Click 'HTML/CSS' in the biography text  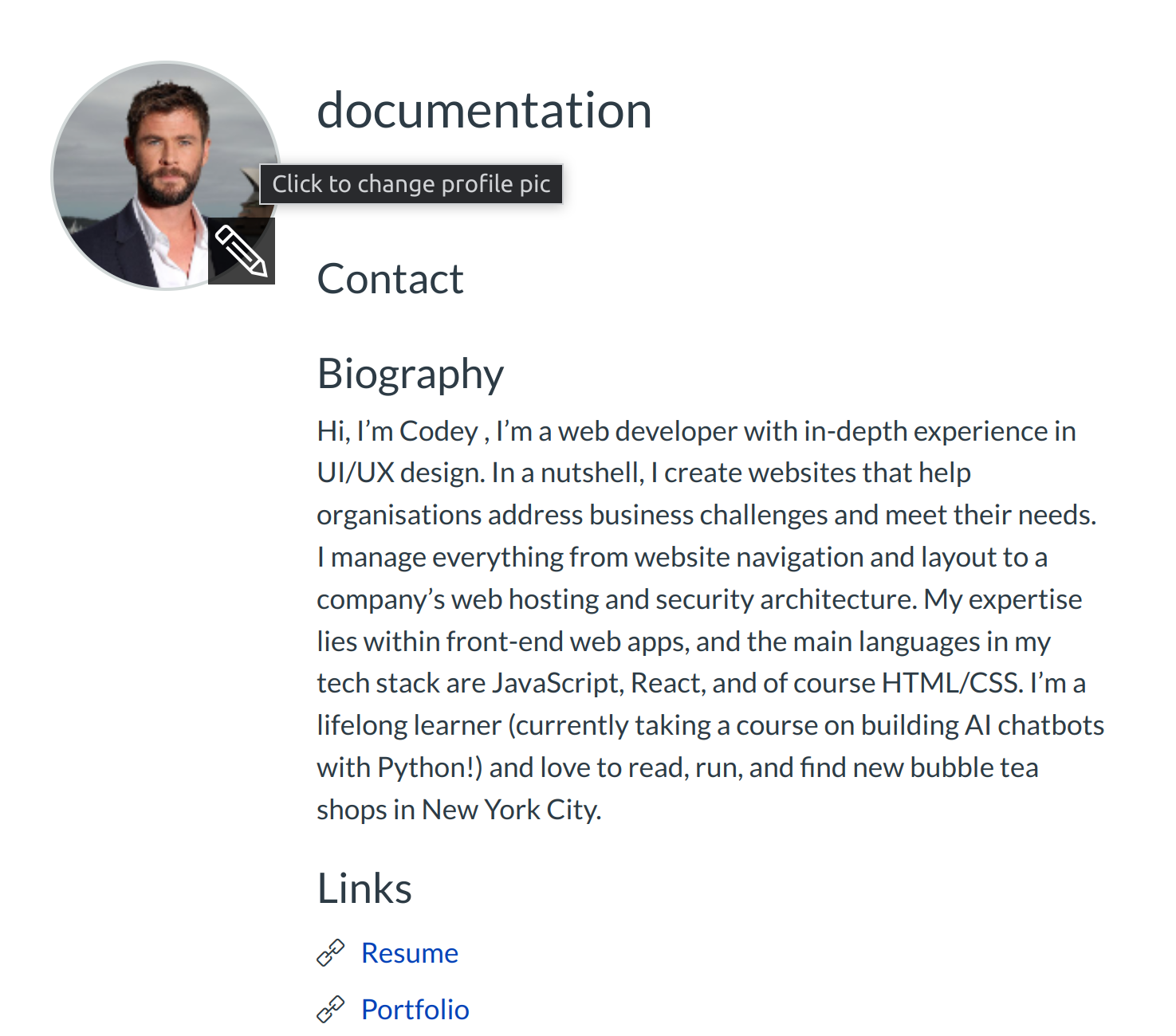[x=952, y=684]
